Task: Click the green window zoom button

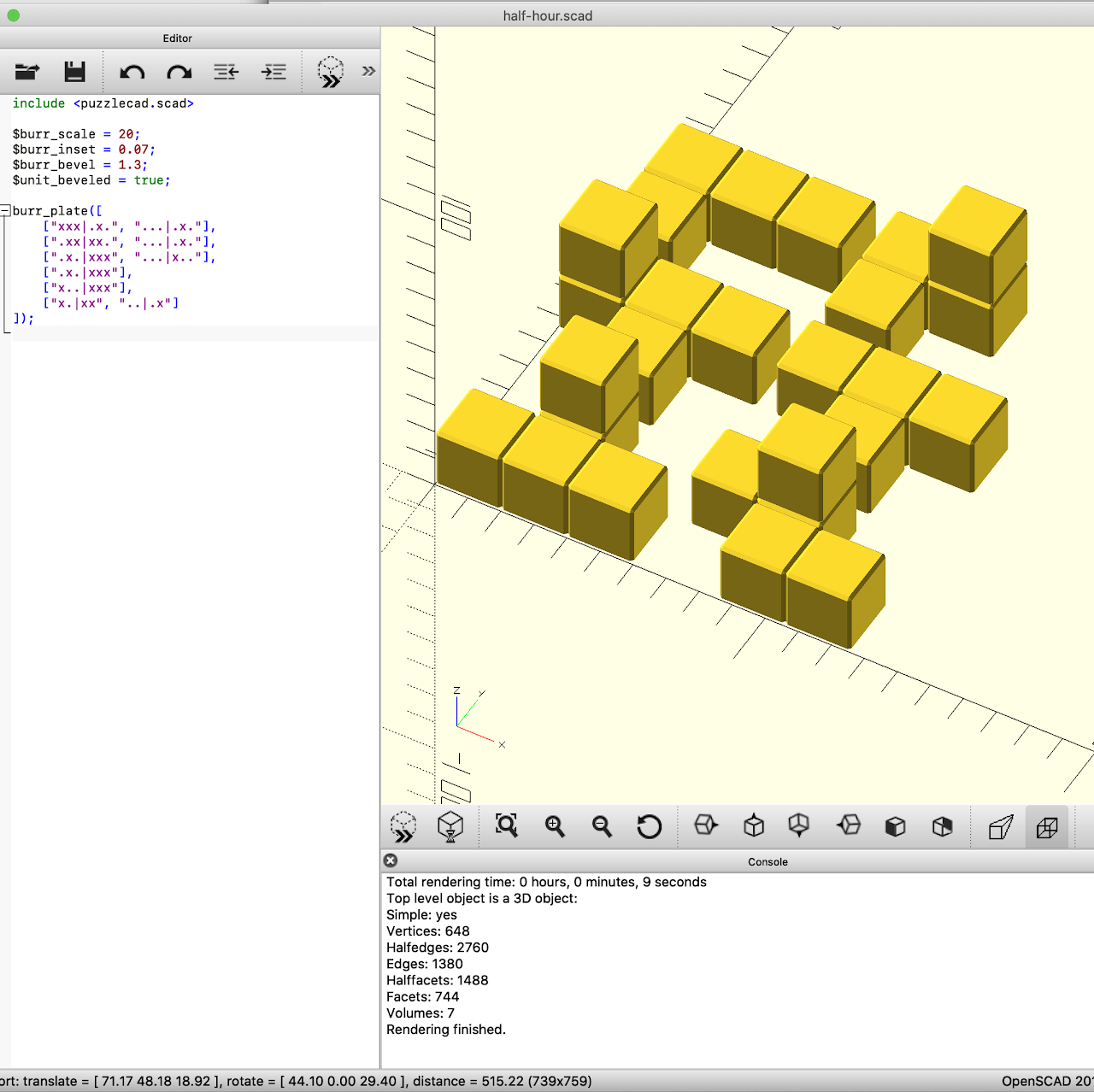Action: click(x=14, y=15)
